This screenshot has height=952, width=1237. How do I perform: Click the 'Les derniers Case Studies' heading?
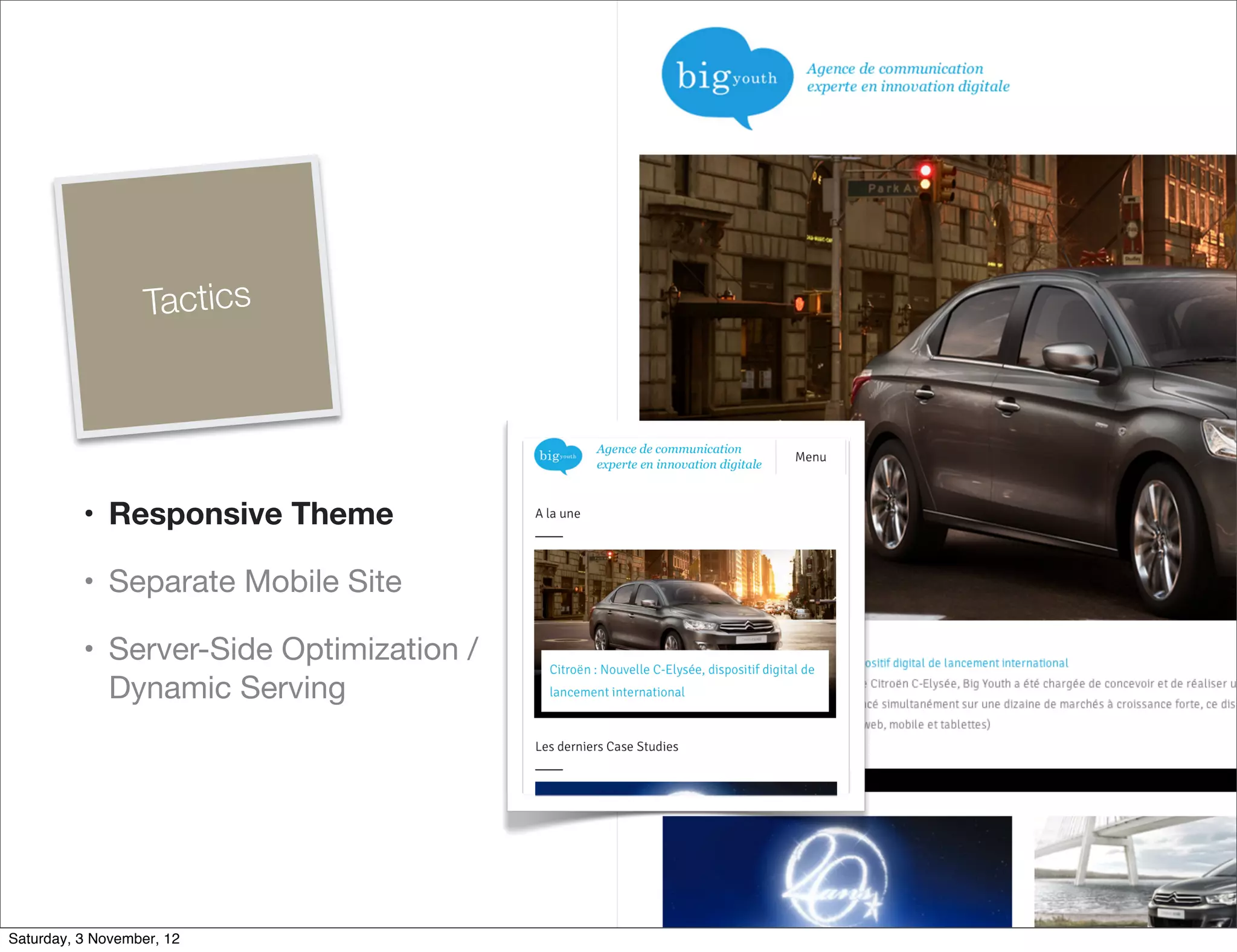pos(606,747)
